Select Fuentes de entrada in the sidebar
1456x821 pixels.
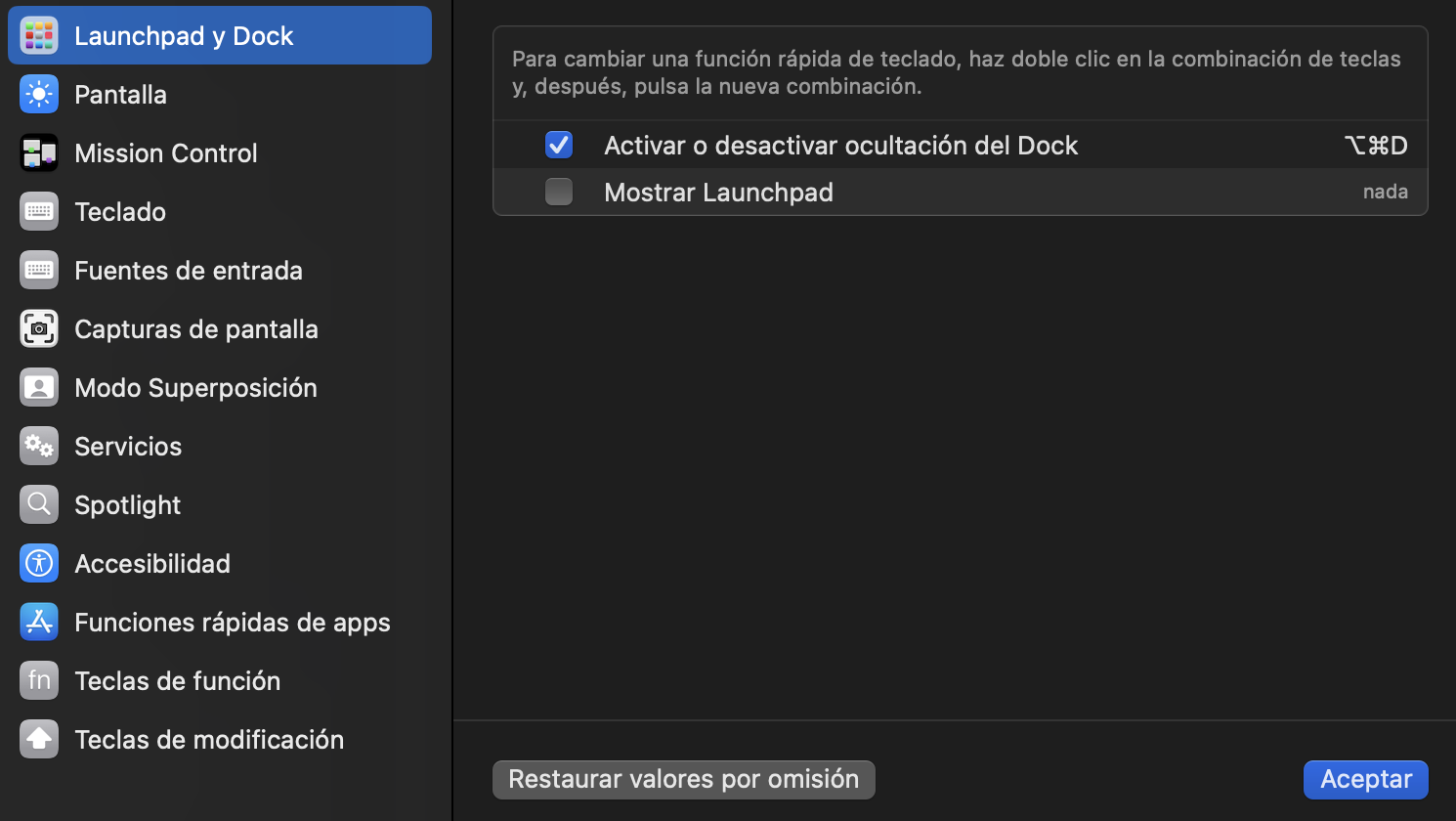click(189, 271)
